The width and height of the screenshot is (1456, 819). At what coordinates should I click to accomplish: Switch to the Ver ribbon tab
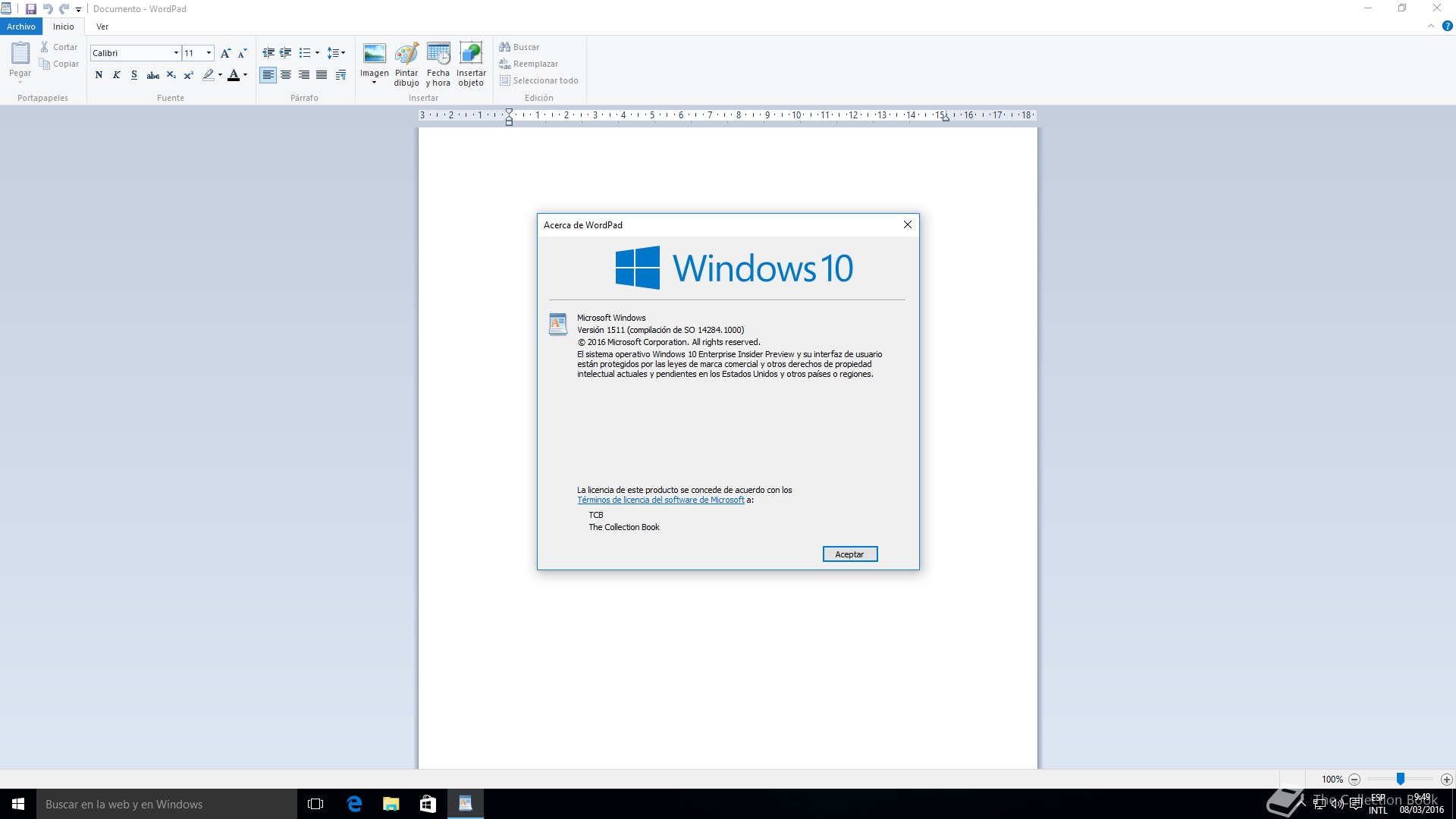pyautogui.click(x=102, y=27)
